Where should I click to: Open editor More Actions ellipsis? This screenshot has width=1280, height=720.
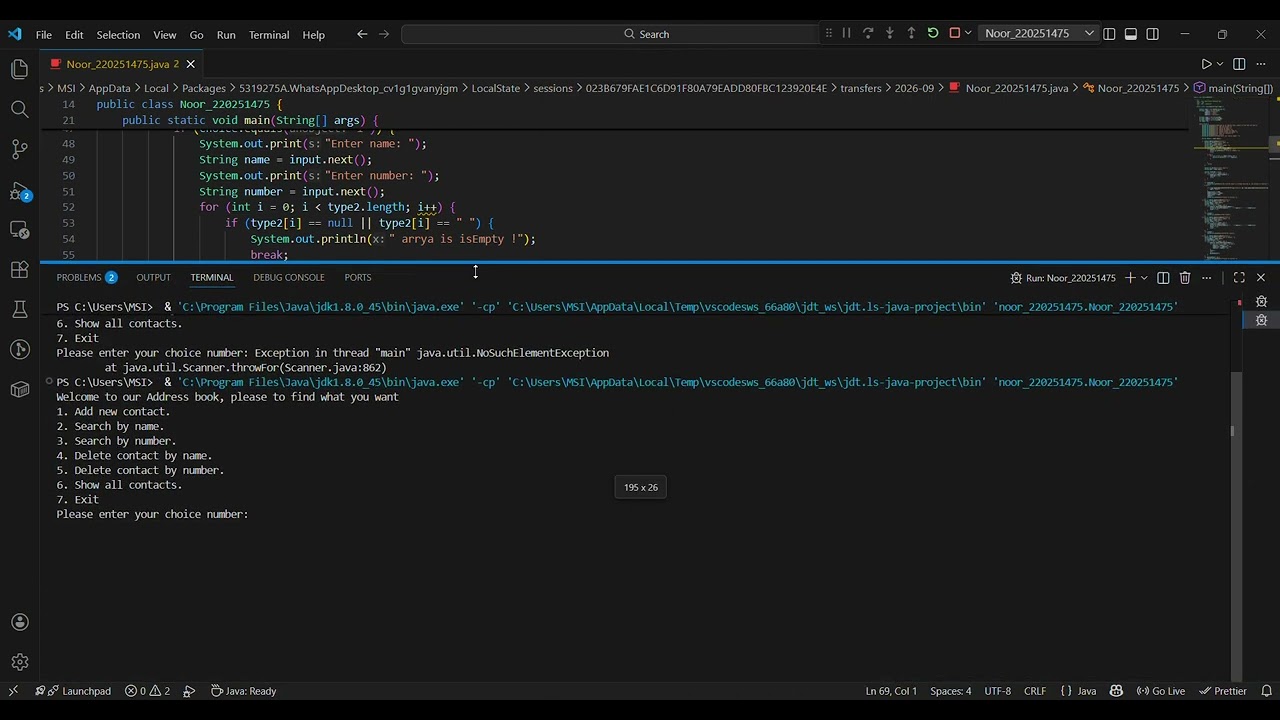pos(1261,63)
